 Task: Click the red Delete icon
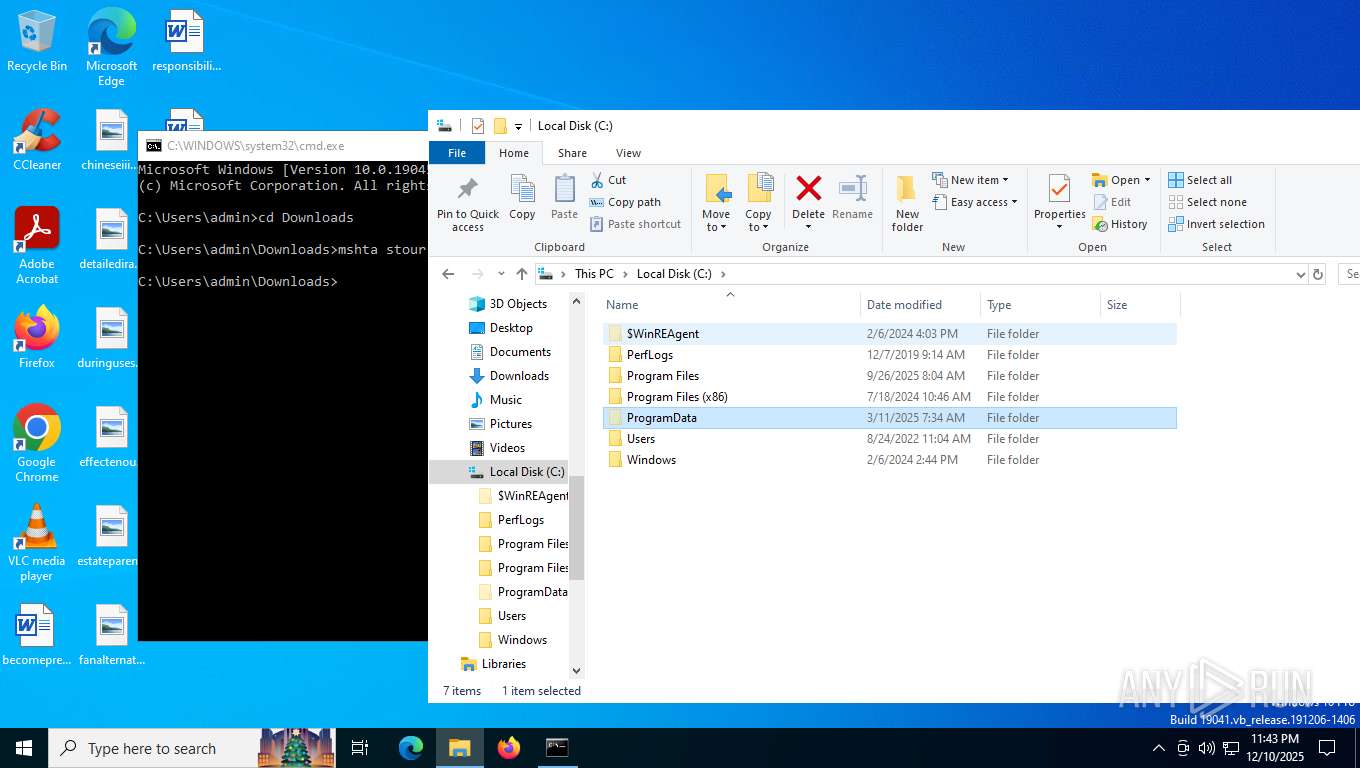(808, 188)
